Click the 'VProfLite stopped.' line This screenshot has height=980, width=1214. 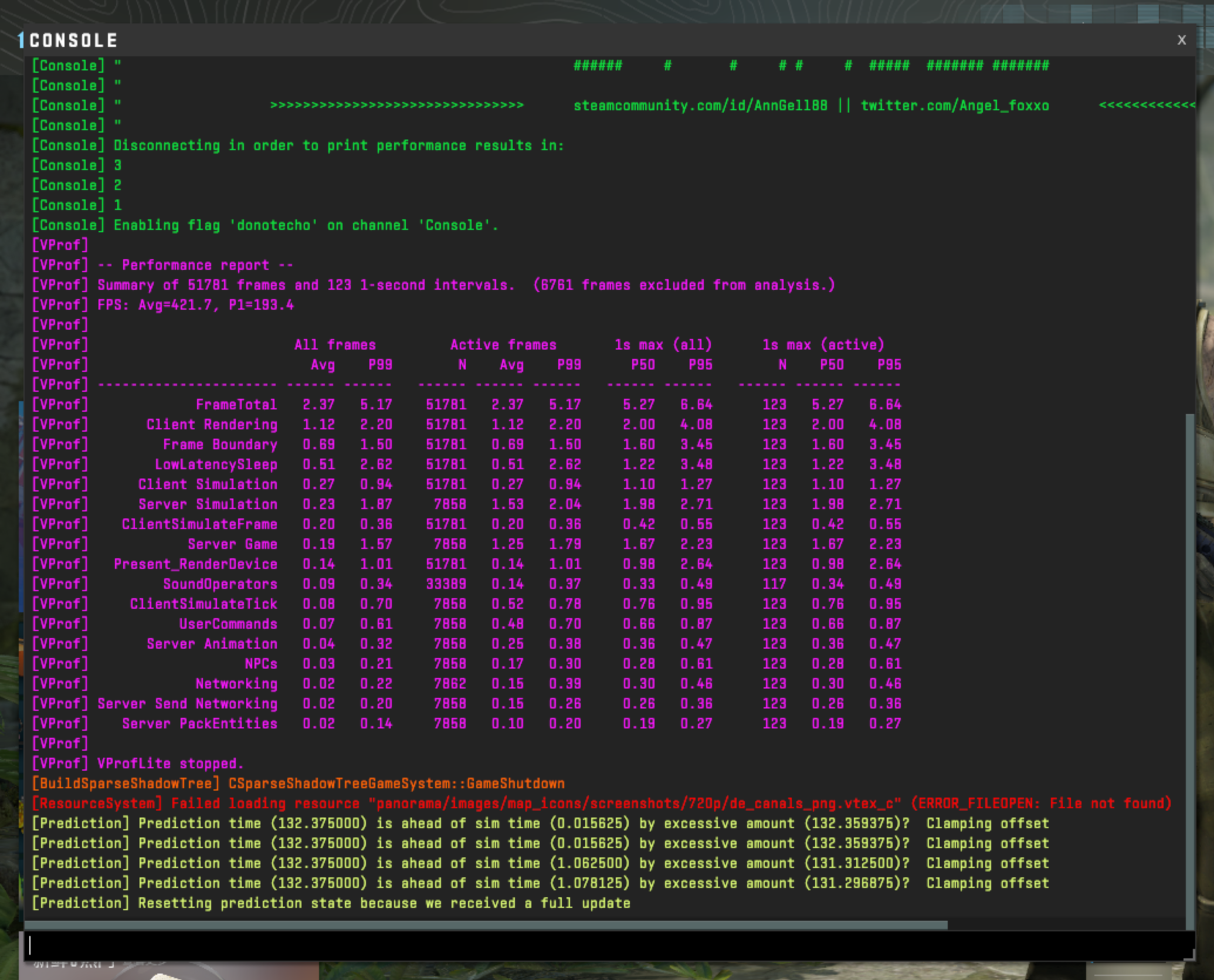[x=170, y=764]
